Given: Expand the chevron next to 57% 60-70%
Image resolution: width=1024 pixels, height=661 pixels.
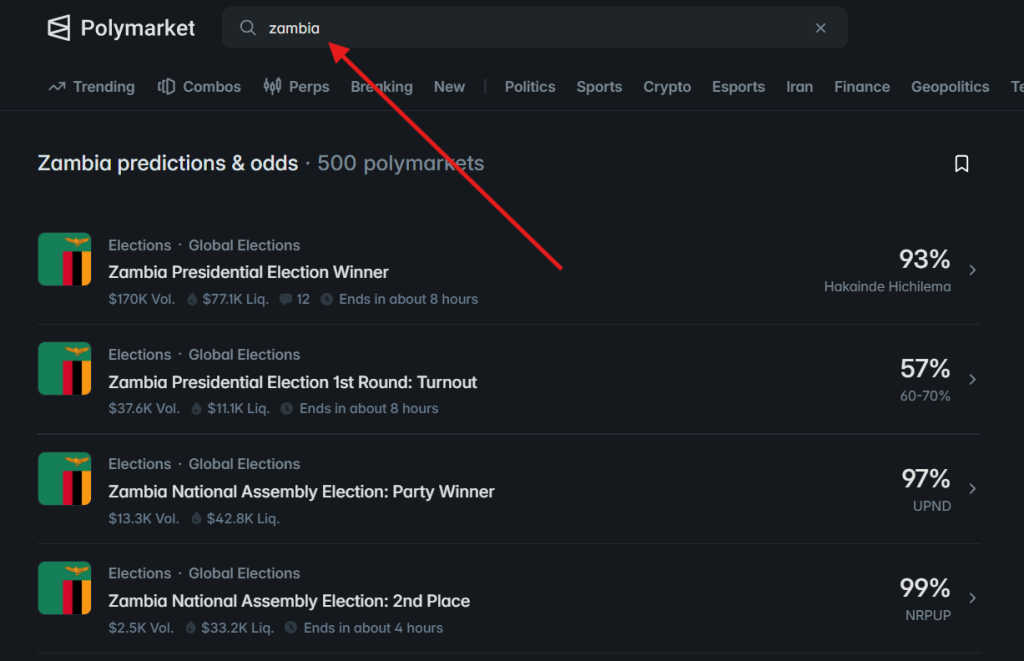Looking at the screenshot, I should click(x=972, y=379).
